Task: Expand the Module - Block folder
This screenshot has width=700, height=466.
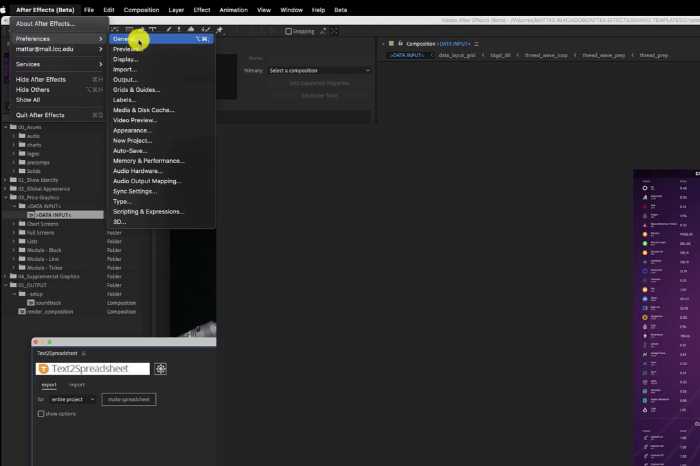Action: pyautogui.click(x=14, y=250)
